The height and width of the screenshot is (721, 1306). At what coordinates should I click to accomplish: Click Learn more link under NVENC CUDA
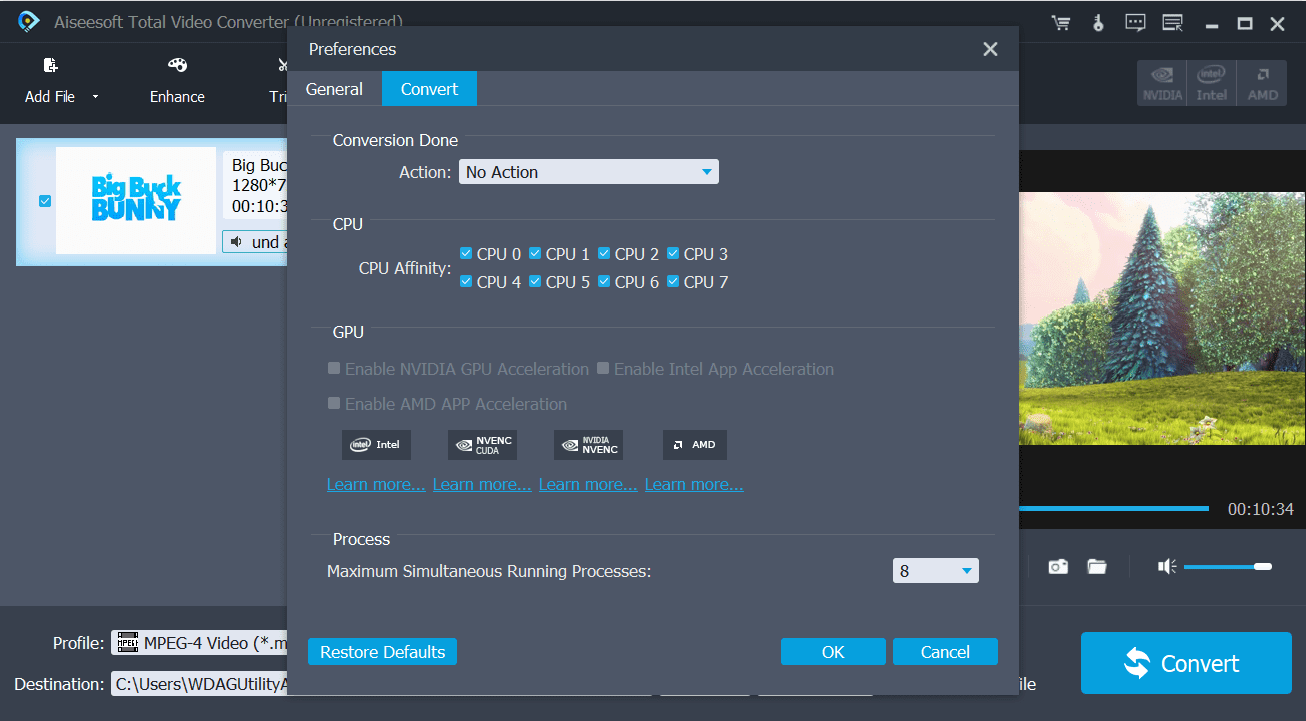482,484
